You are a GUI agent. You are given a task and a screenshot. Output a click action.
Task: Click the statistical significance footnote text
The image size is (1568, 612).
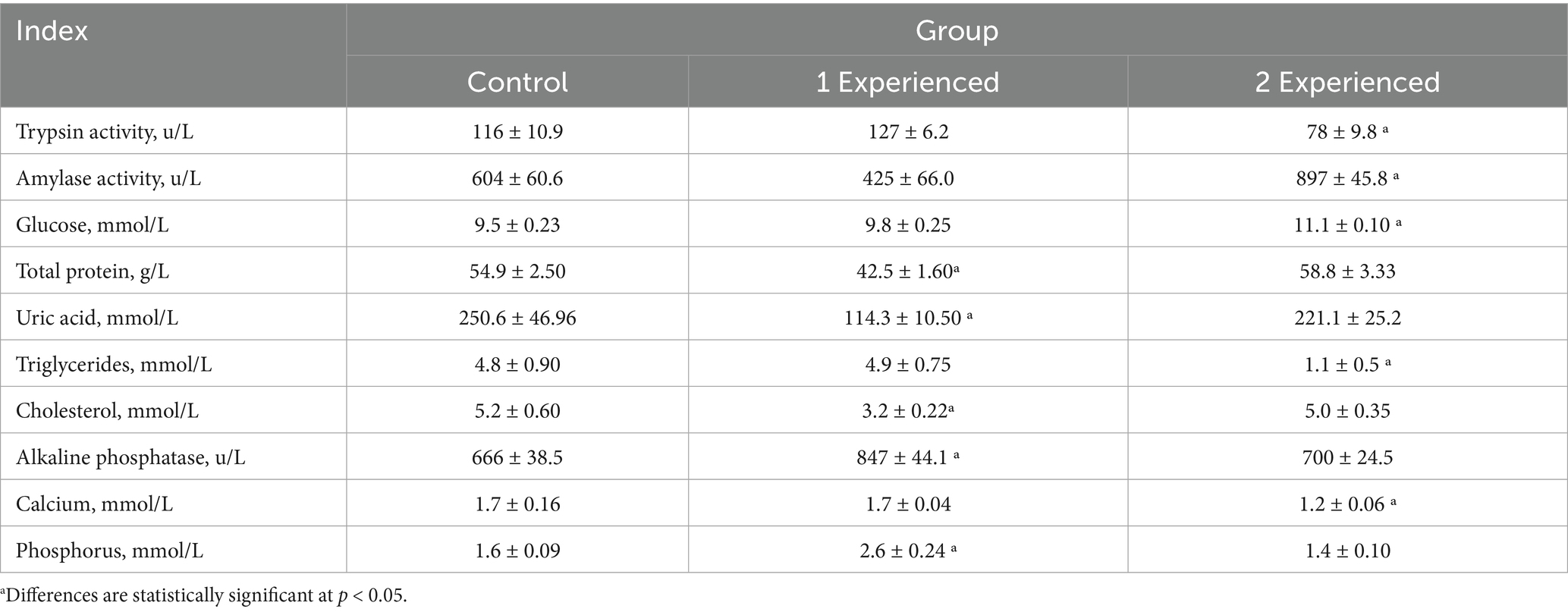point(204,596)
